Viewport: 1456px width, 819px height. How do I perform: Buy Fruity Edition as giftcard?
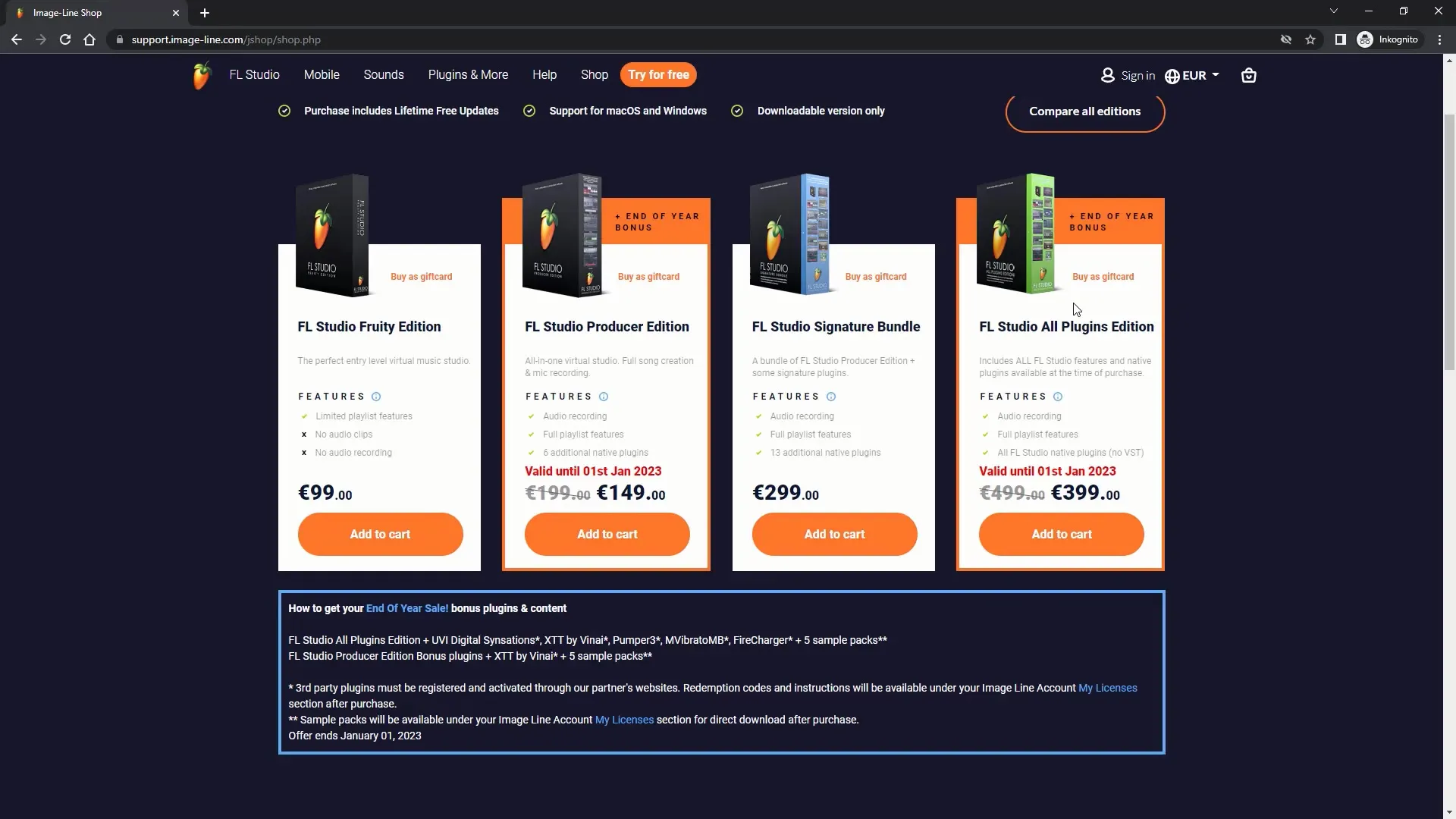(422, 277)
